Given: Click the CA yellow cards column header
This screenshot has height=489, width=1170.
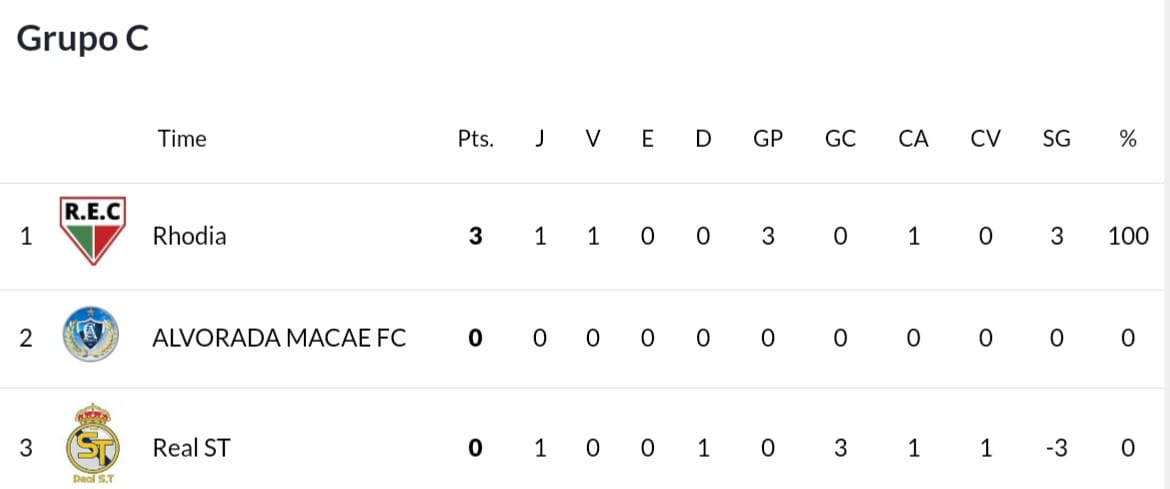Looking at the screenshot, I should click(913, 139).
